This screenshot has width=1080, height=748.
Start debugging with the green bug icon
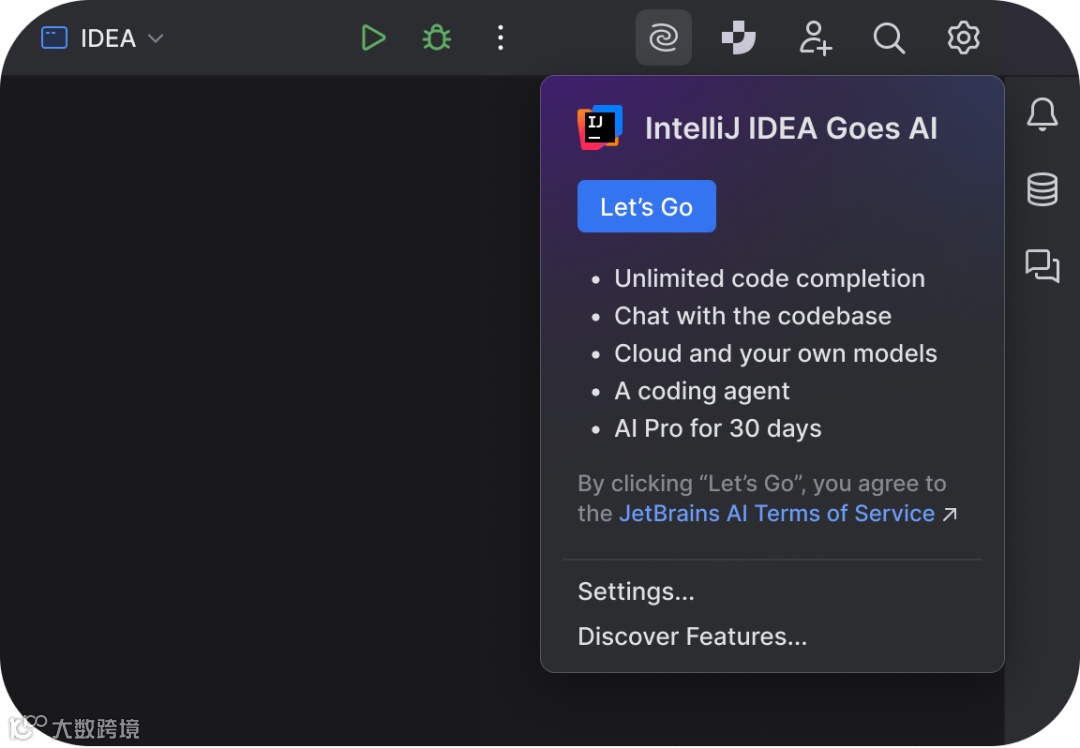436,39
